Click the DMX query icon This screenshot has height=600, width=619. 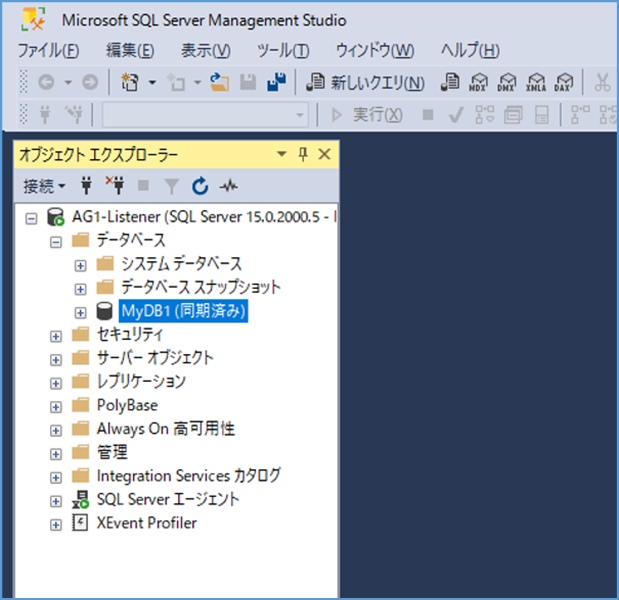[507, 82]
